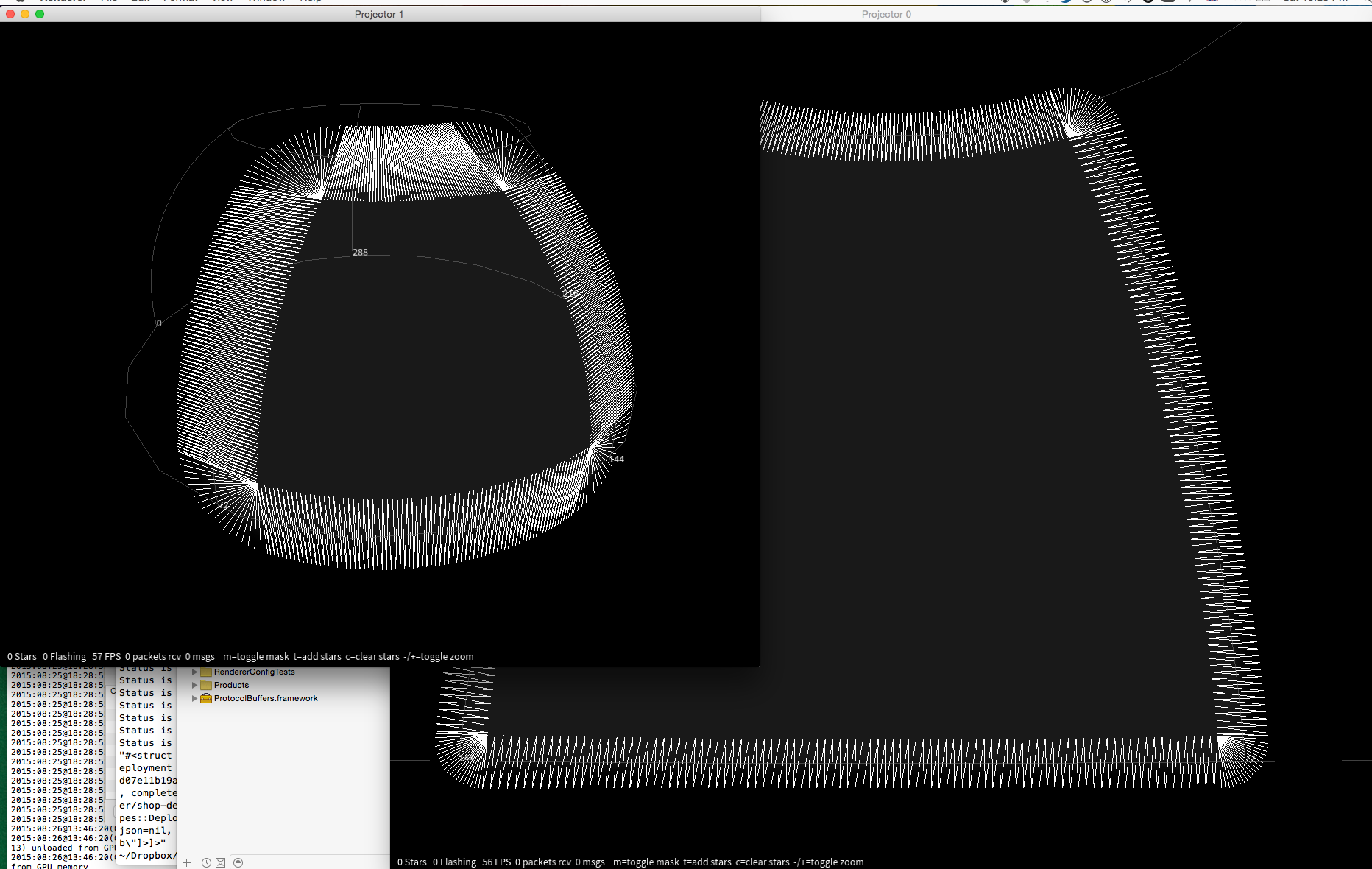Screen dimensions: 1372x869
Task: Expand the RendererConfigTests disclosure triangle
Action: [194, 672]
